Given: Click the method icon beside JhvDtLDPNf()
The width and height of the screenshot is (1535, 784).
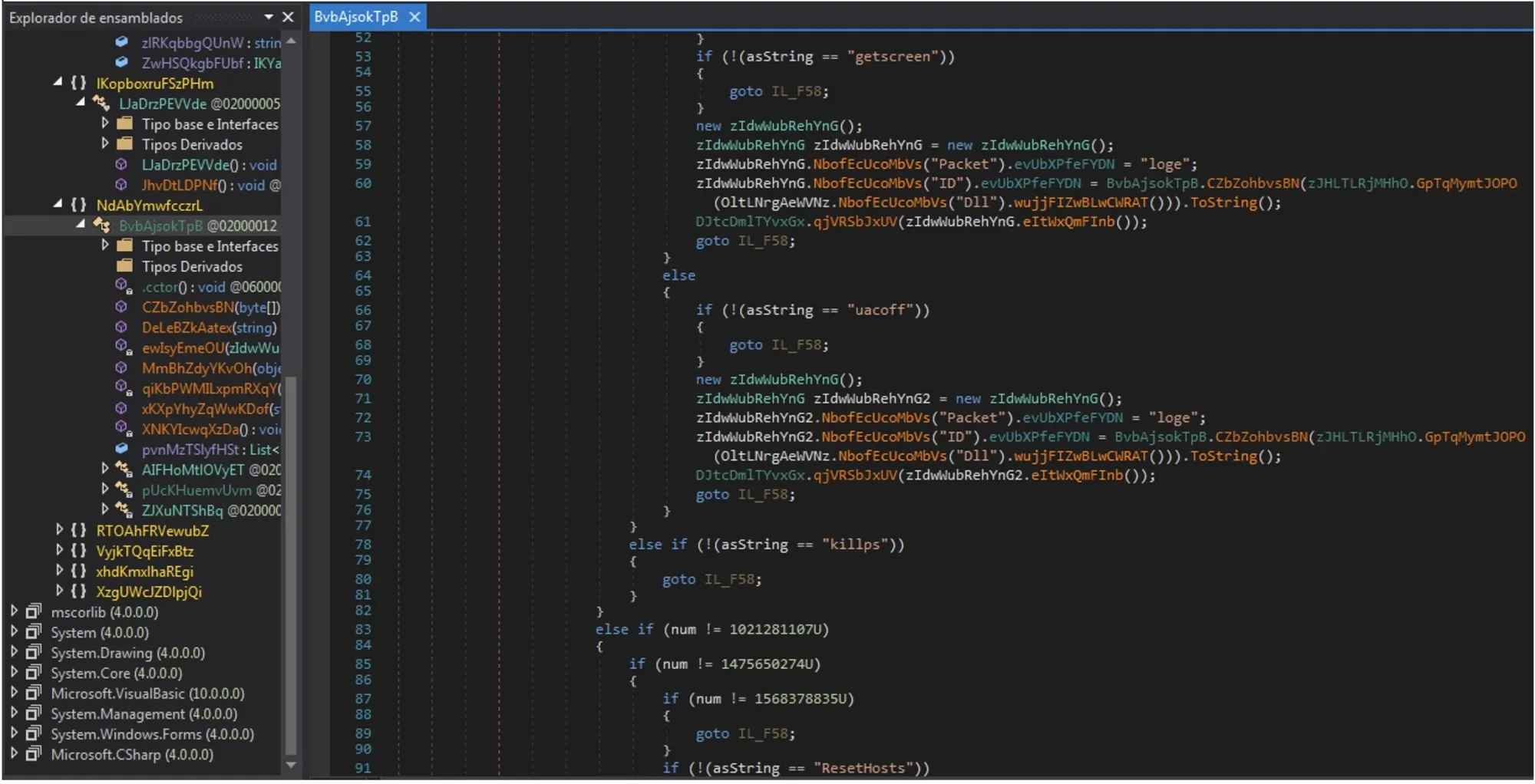Looking at the screenshot, I should pyautogui.click(x=121, y=185).
